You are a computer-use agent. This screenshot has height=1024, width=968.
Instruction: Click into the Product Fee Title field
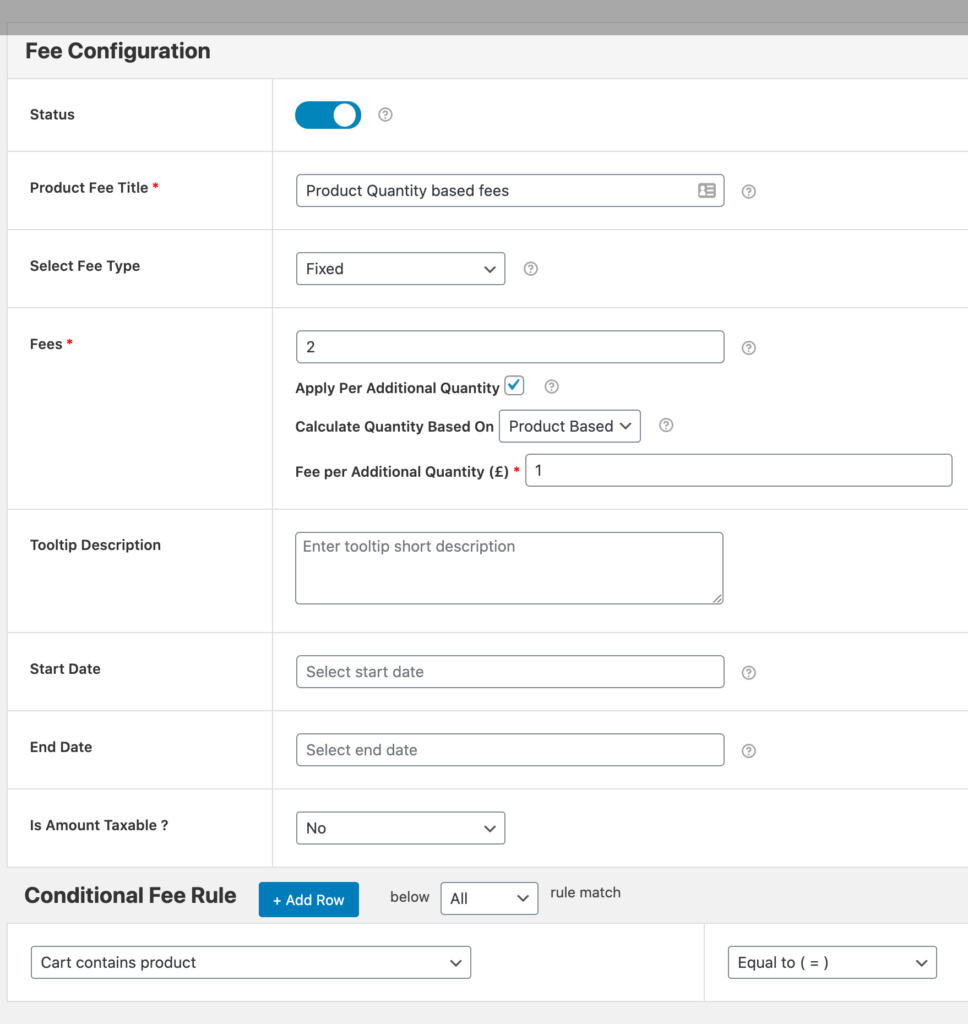(x=510, y=191)
